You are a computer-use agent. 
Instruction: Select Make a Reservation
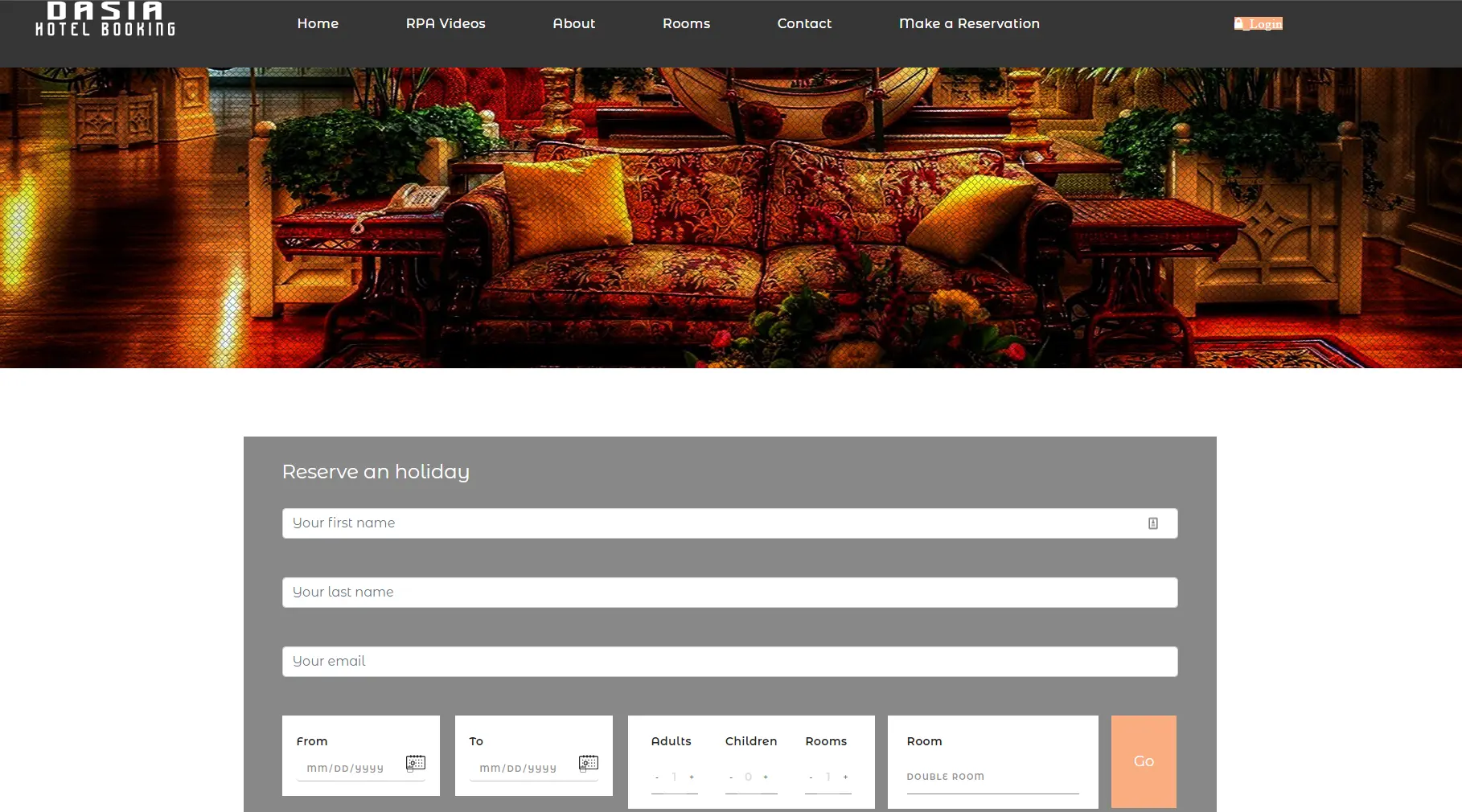pos(969,23)
